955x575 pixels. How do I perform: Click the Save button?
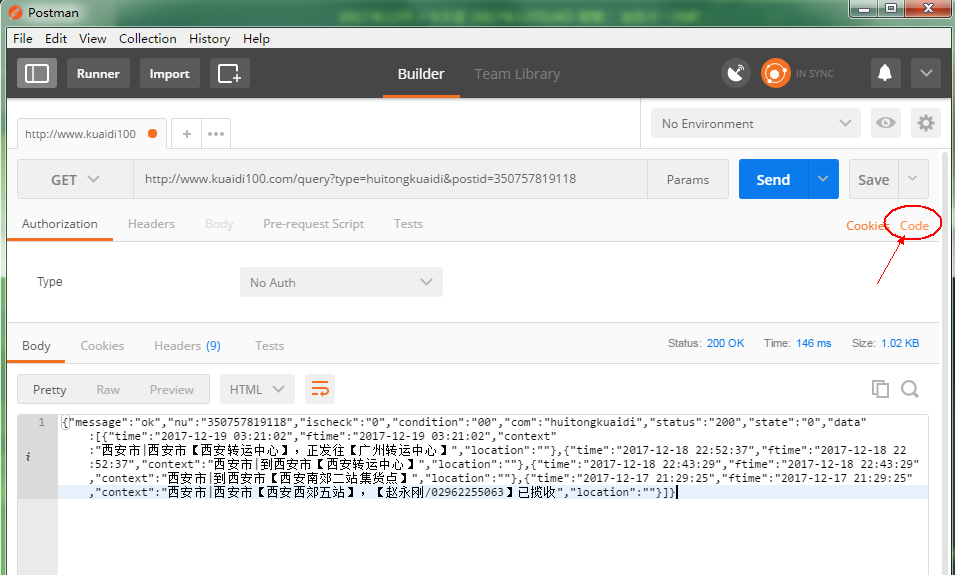coord(873,179)
